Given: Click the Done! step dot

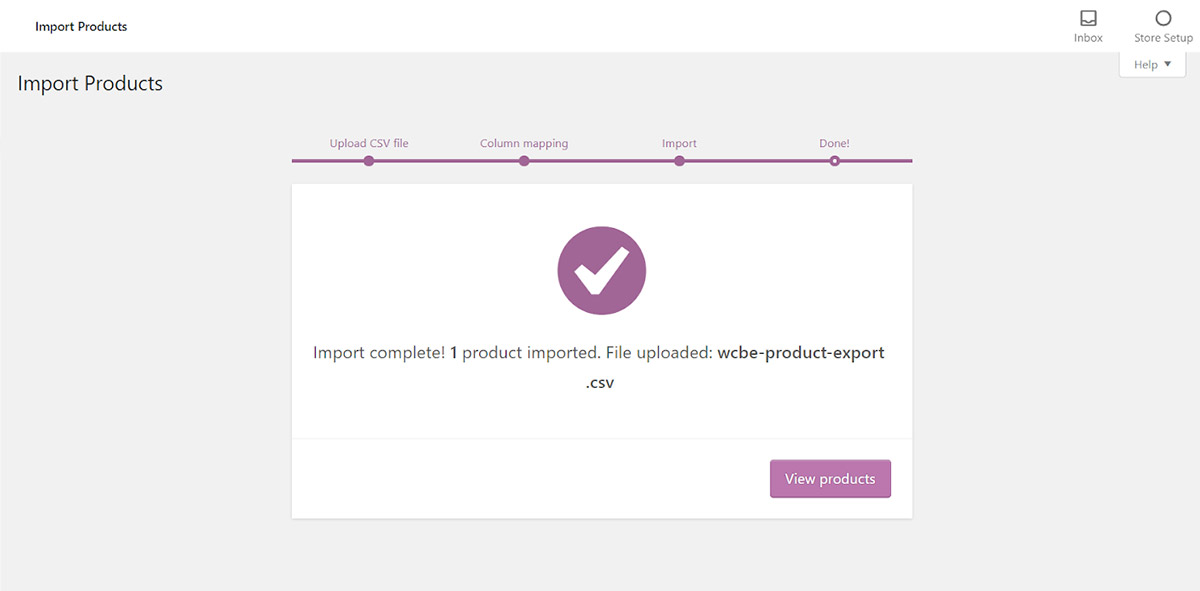Looking at the screenshot, I should pos(834,160).
